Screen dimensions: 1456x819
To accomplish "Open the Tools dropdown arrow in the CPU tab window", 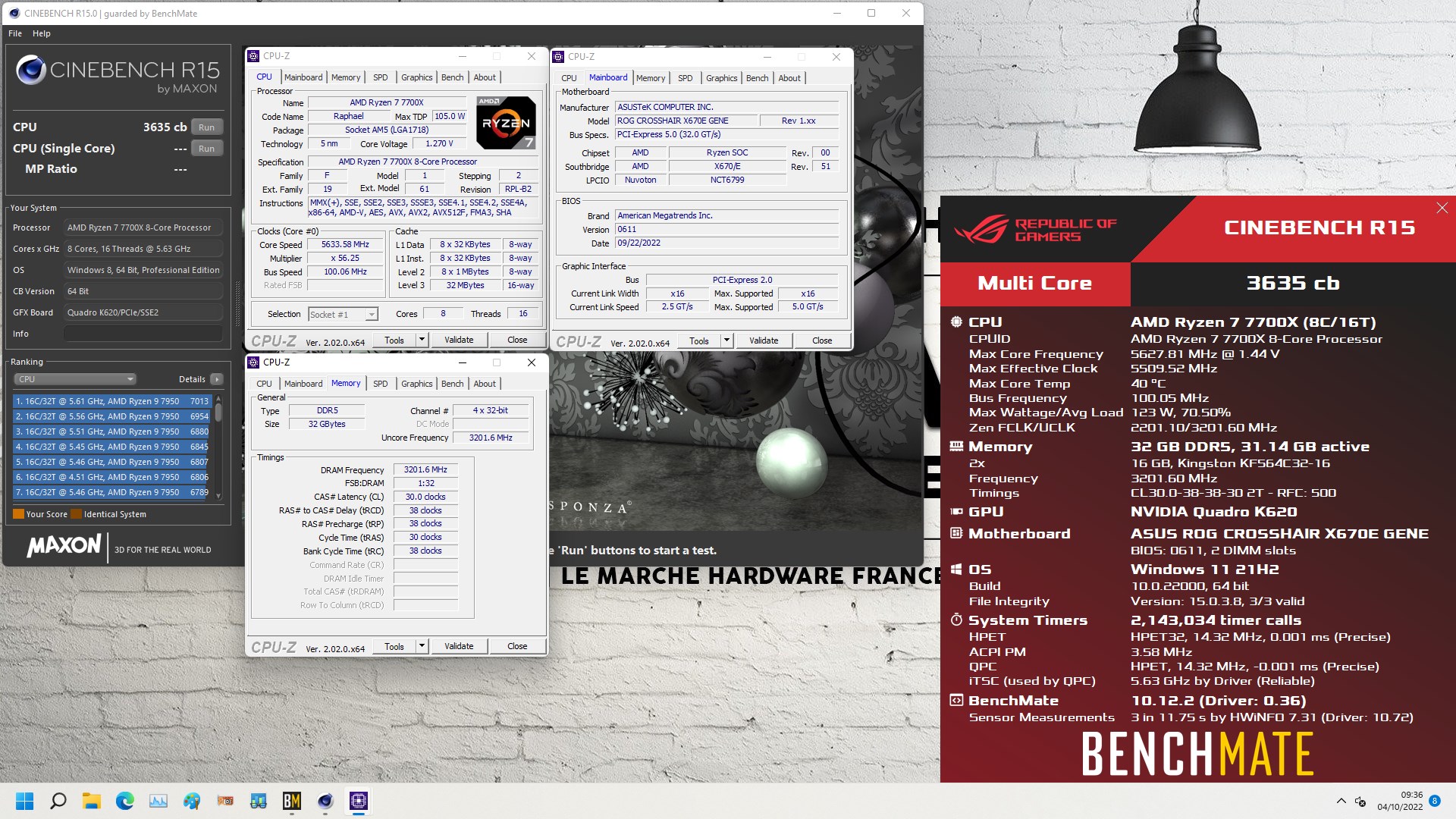I will (422, 340).
